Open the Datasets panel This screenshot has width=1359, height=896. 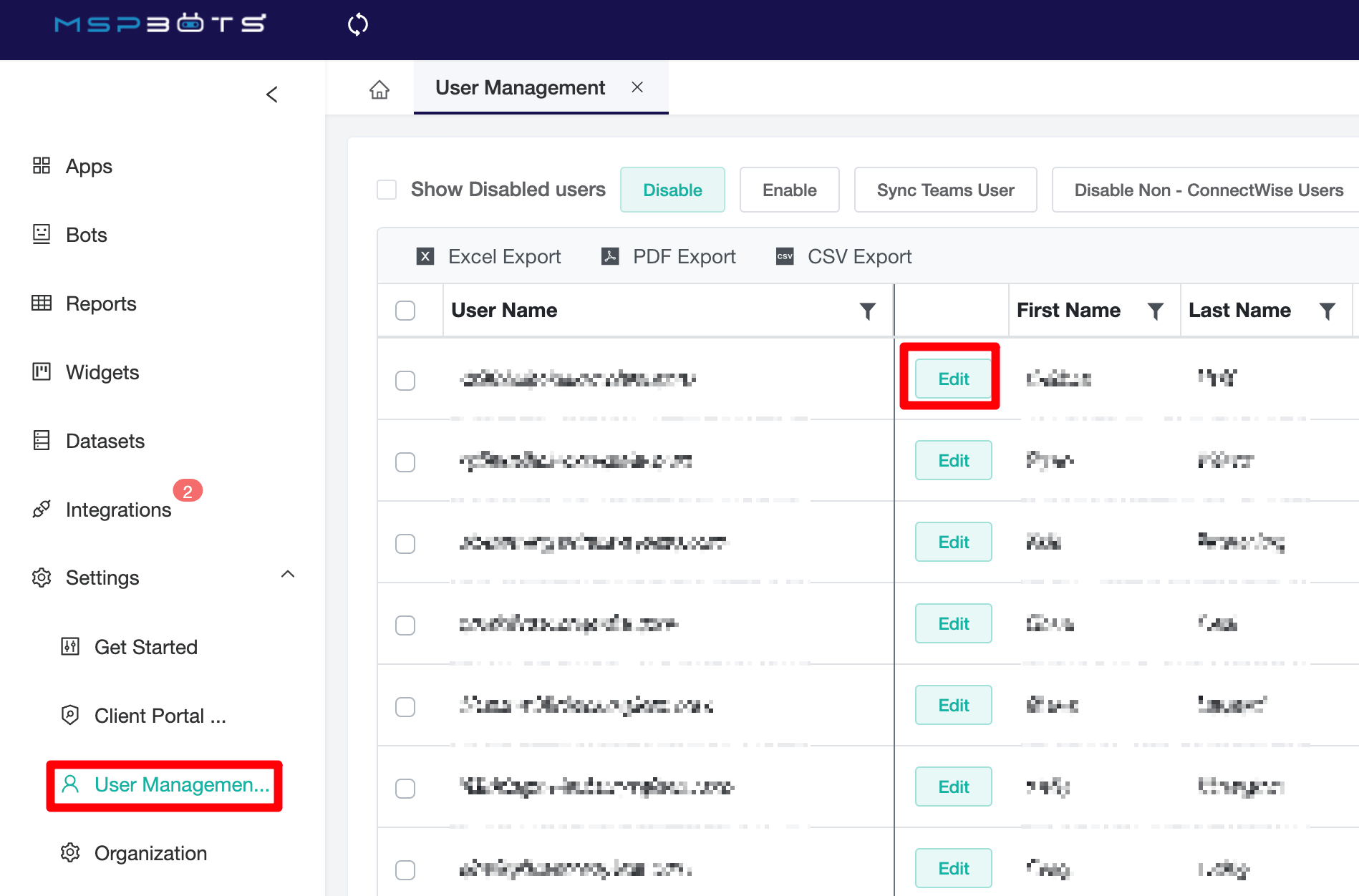(105, 441)
